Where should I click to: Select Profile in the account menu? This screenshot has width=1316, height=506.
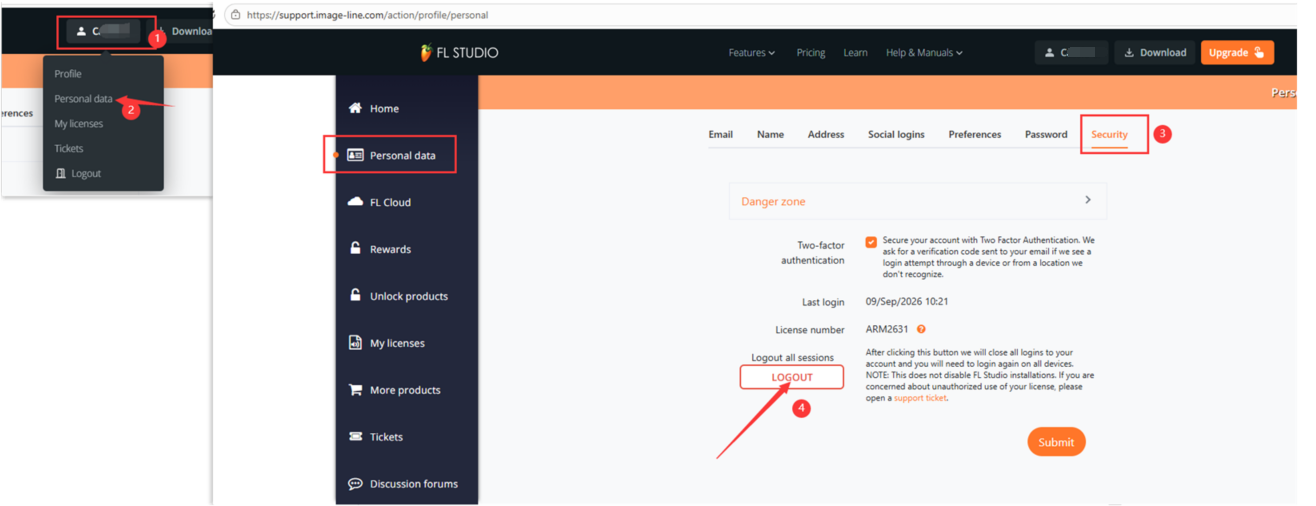pos(68,74)
